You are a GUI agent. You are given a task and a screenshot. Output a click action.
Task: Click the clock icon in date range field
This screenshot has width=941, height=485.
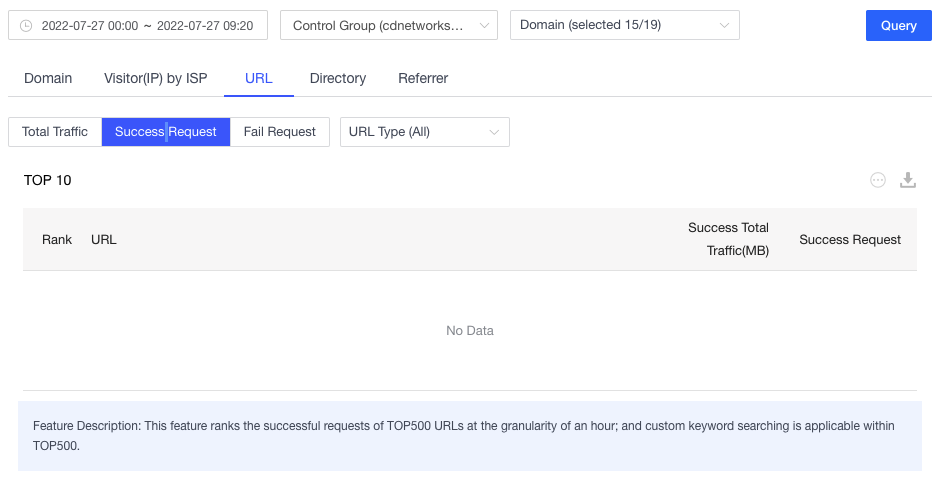(26, 26)
